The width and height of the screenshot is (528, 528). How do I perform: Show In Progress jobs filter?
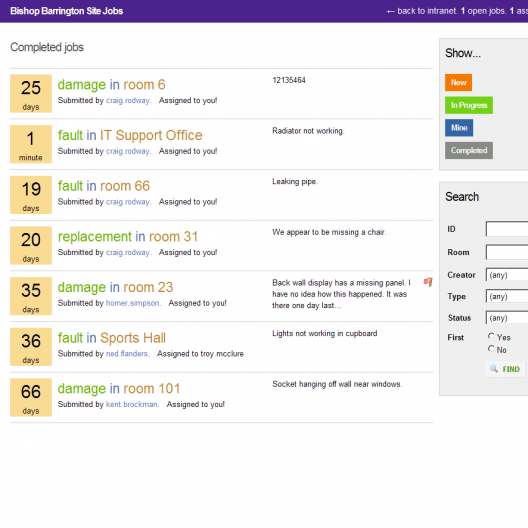coord(469,105)
